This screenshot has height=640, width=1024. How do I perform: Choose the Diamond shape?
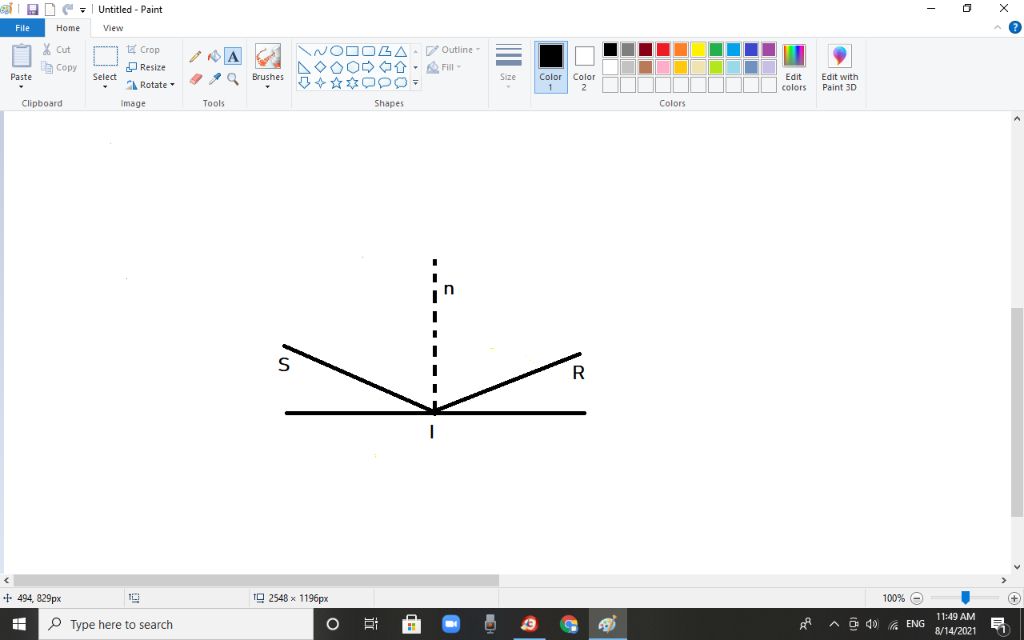(320, 67)
